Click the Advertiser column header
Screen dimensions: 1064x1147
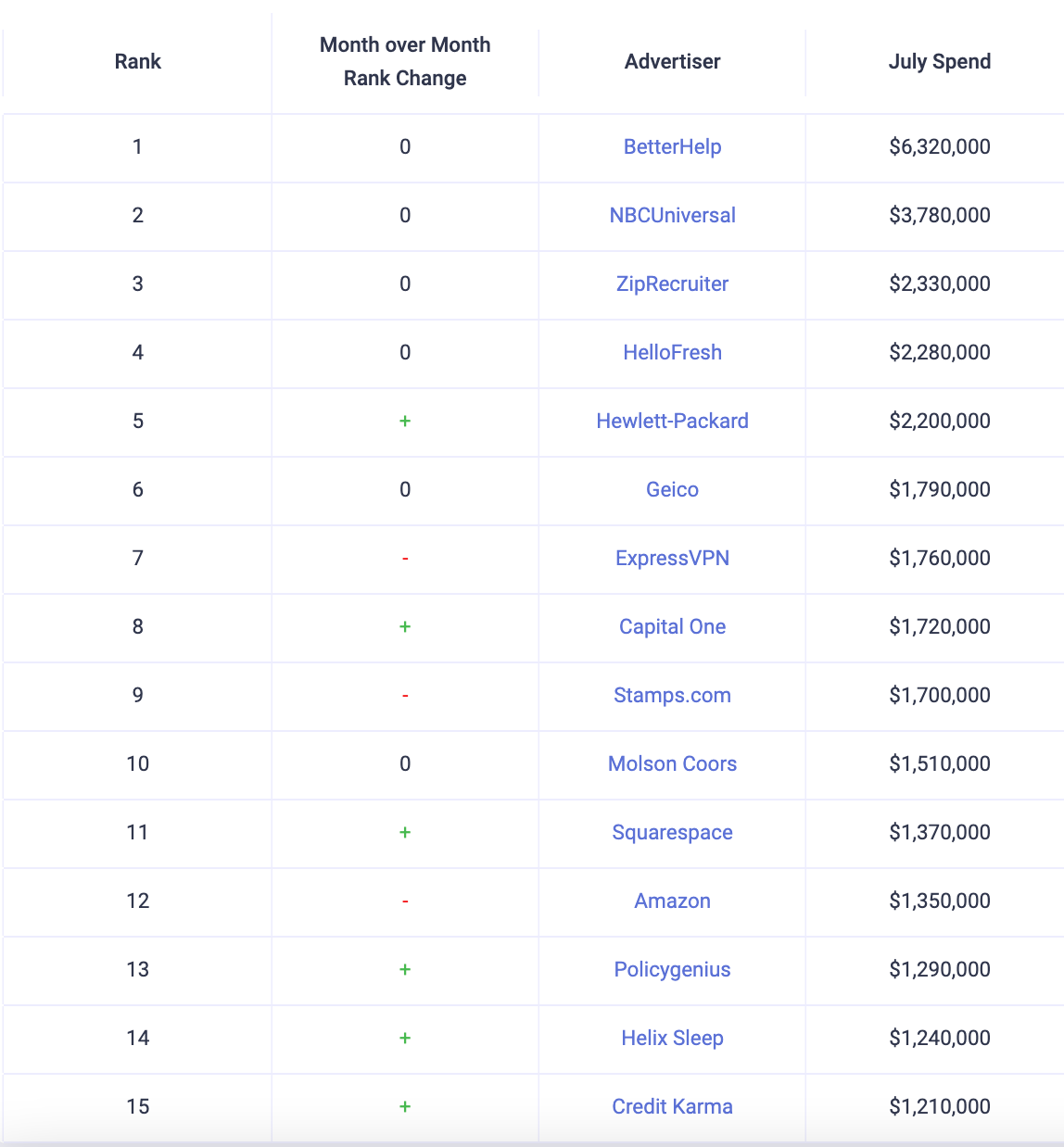672,61
